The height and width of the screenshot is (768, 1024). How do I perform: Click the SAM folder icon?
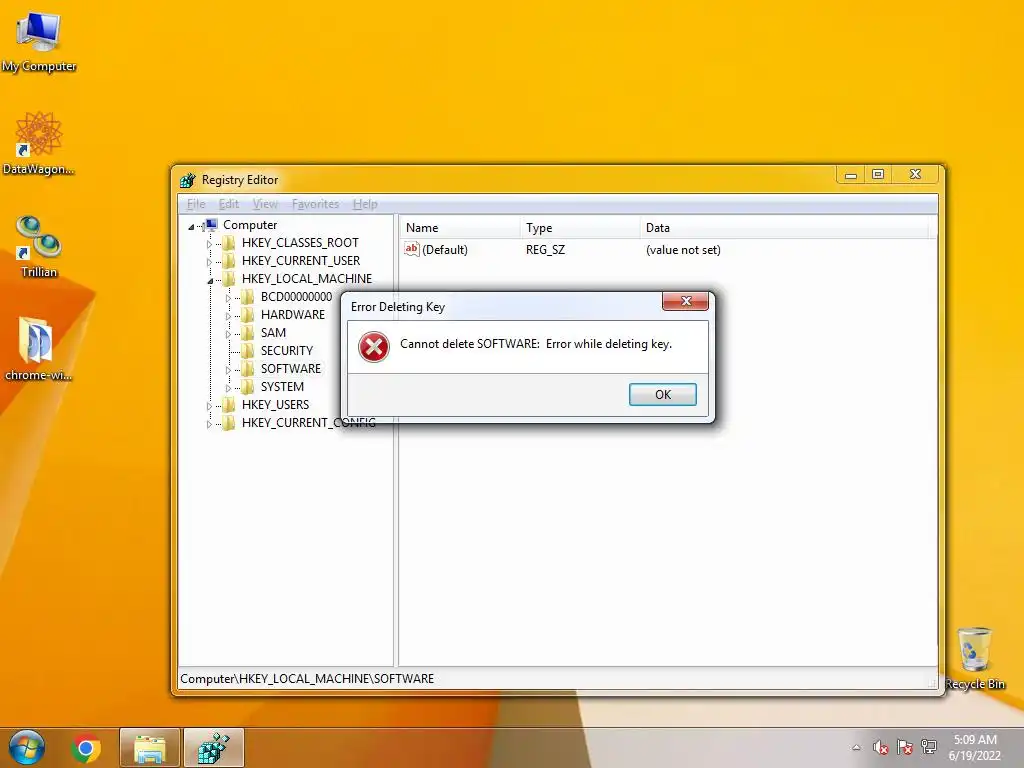(248, 333)
